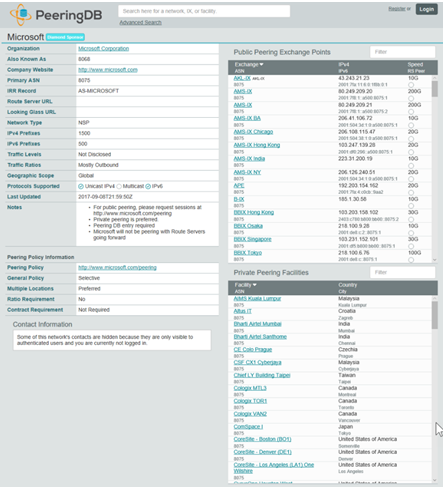443x487 pixels.
Task: Sort by the Exchange column arrow
Action: [x=261, y=64]
